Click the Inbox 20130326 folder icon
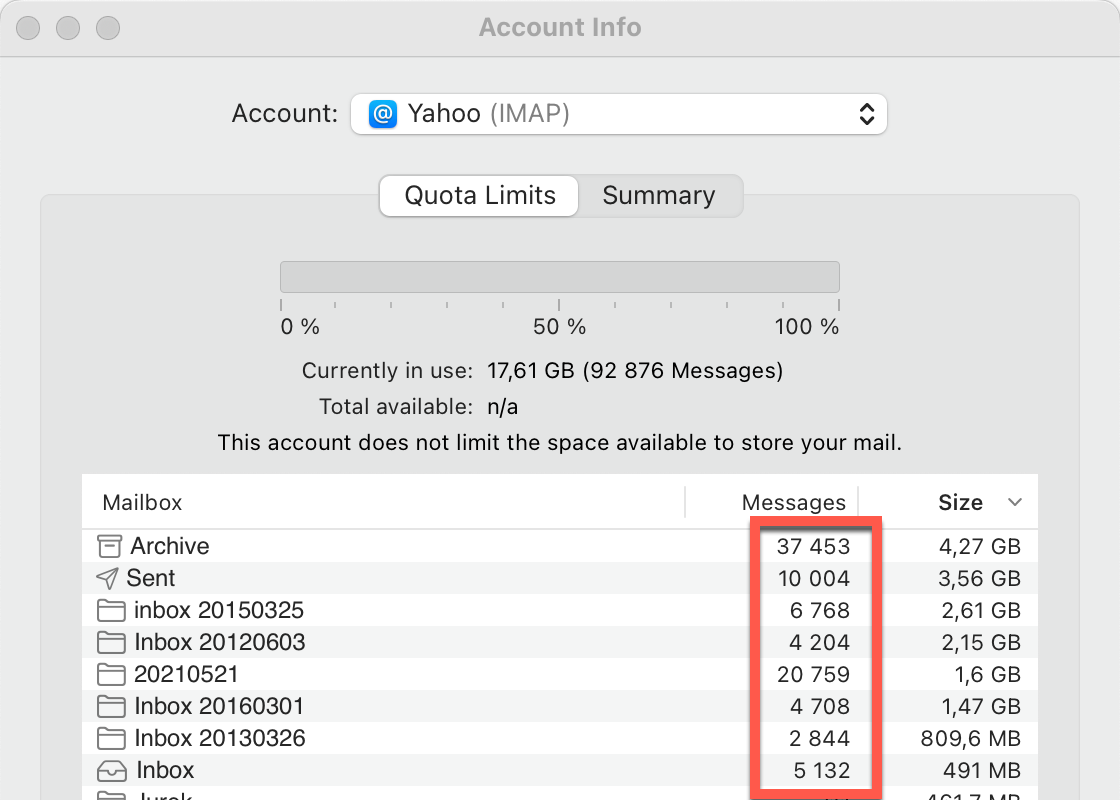 [x=111, y=738]
